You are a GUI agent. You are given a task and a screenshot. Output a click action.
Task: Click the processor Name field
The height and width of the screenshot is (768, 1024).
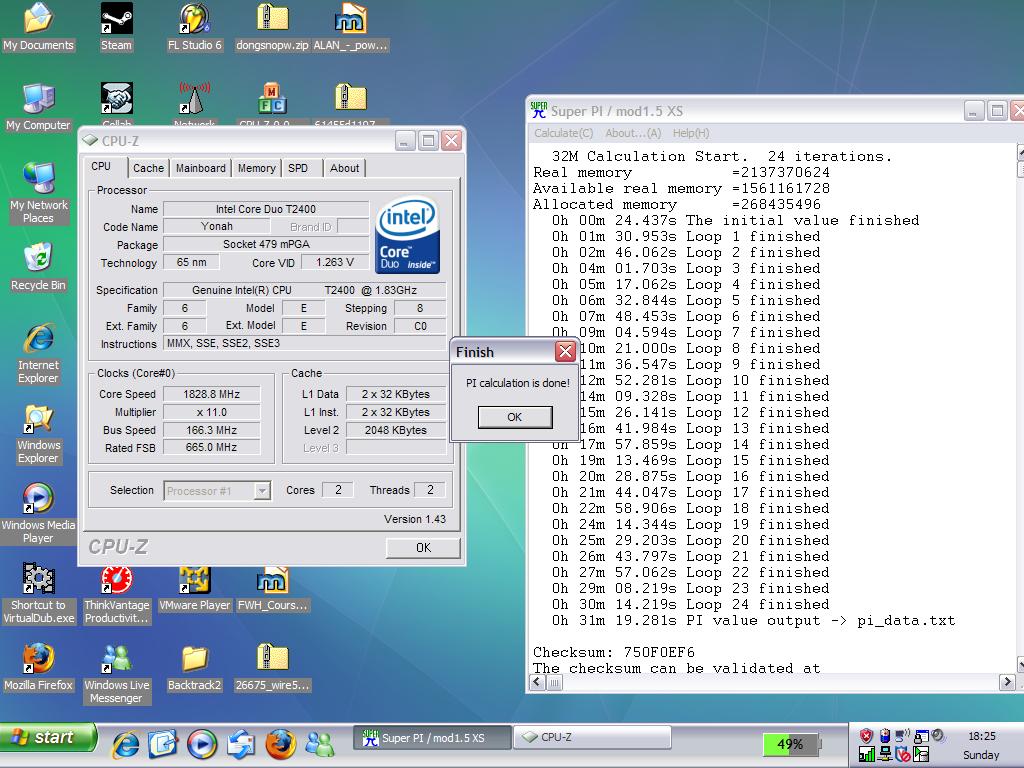point(266,209)
